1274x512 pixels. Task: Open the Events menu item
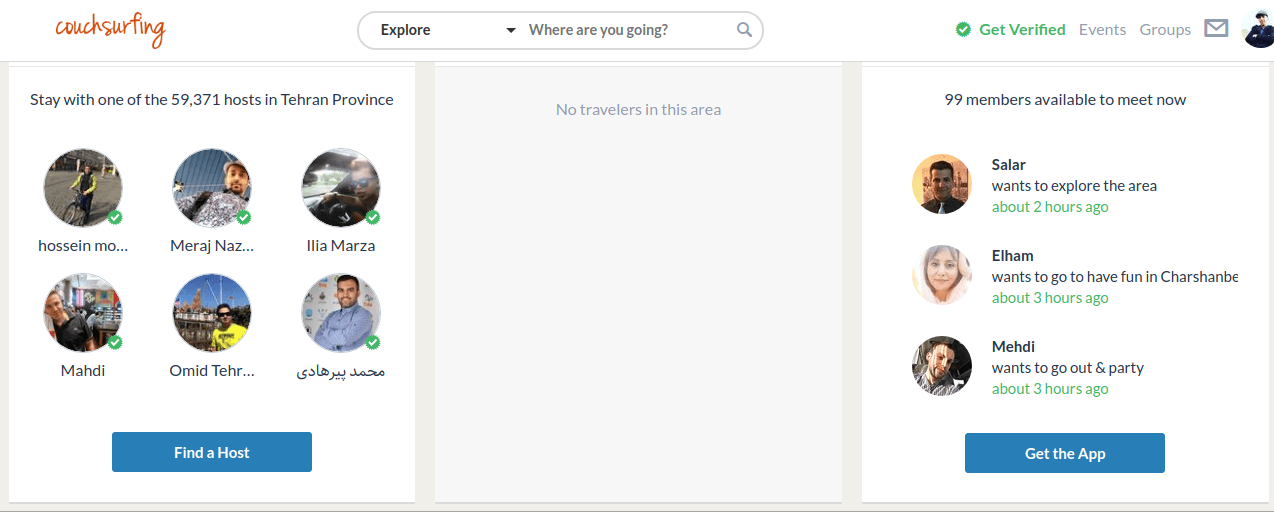1102,30
